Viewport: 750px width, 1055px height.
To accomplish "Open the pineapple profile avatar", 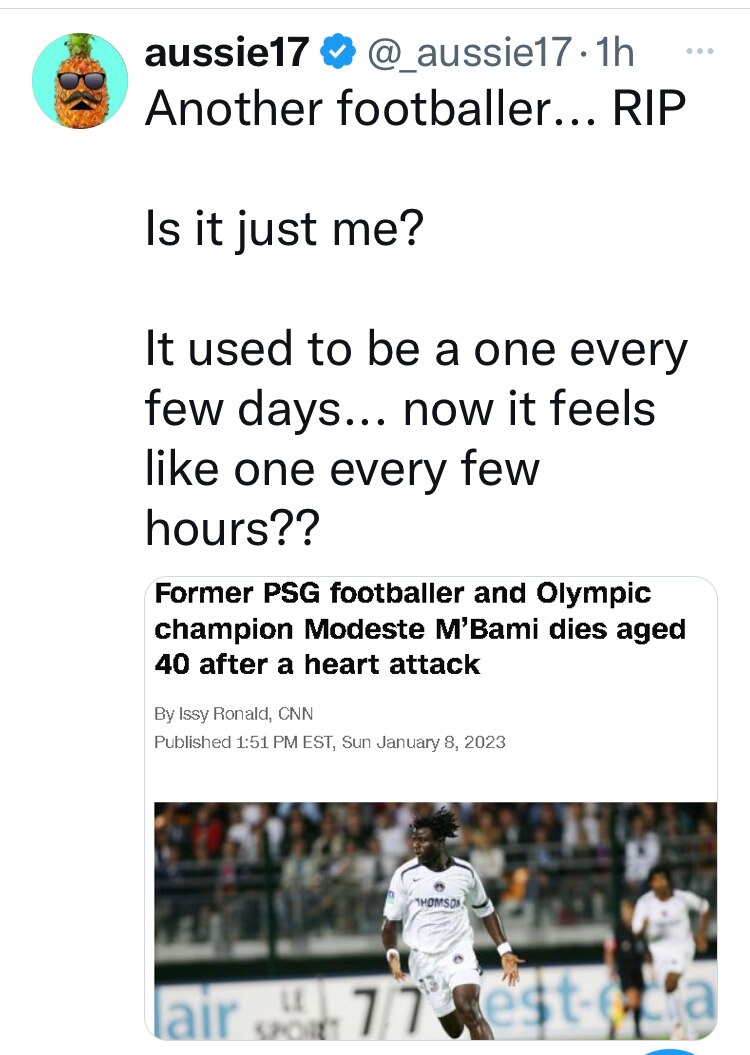I will [80, 80].
